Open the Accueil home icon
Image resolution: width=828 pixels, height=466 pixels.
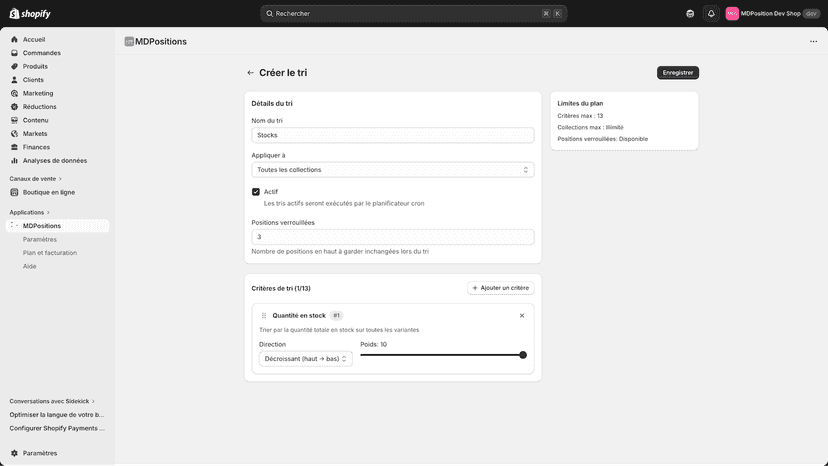click(x=14, y=40)
